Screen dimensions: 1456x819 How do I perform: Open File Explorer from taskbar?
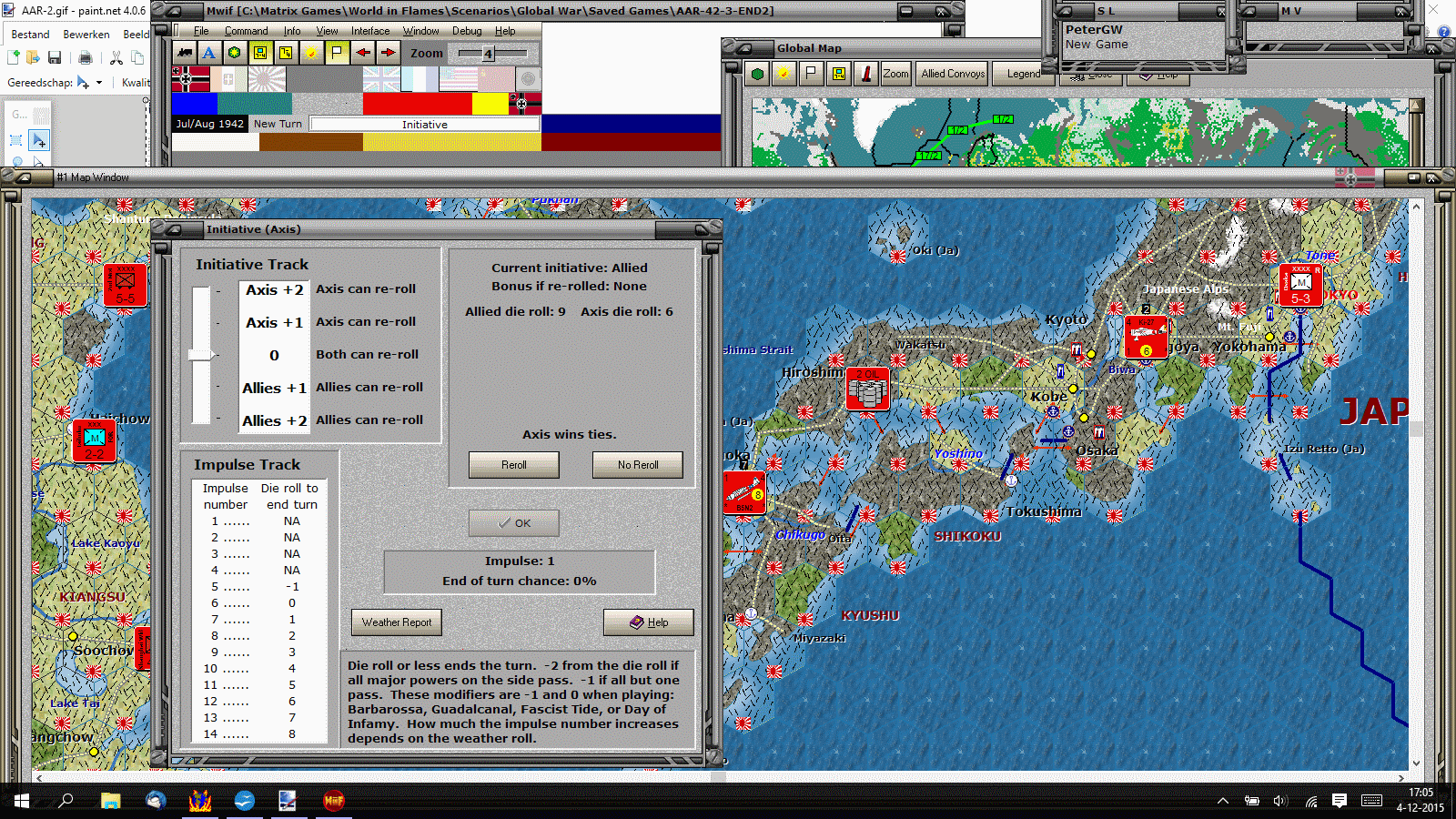click(111, 801)
